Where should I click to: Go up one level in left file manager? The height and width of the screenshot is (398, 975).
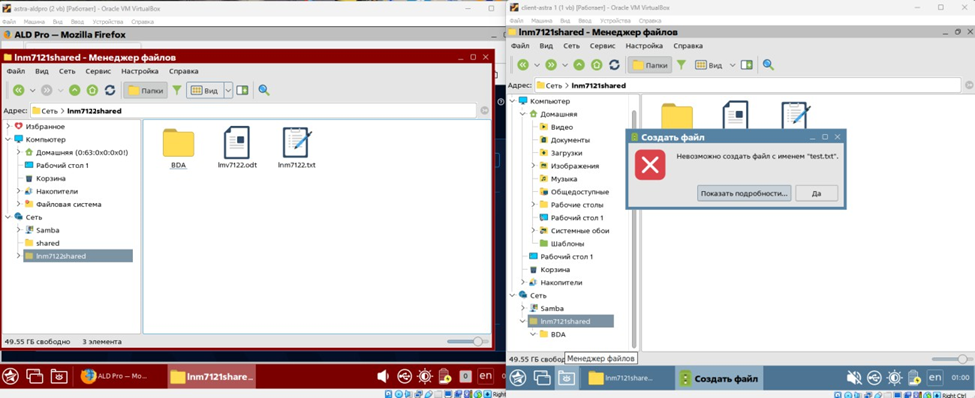(x=75, y=90)
